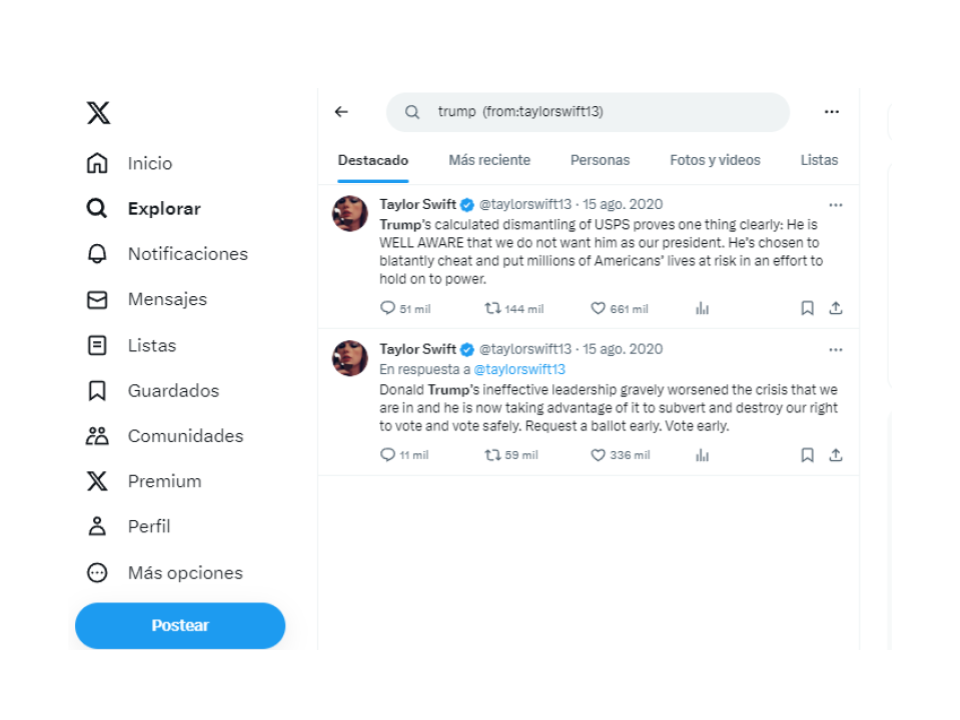This screenshot has width=960, height=720.
Task: Go back using the left arrow
Action: click(341, 112)
